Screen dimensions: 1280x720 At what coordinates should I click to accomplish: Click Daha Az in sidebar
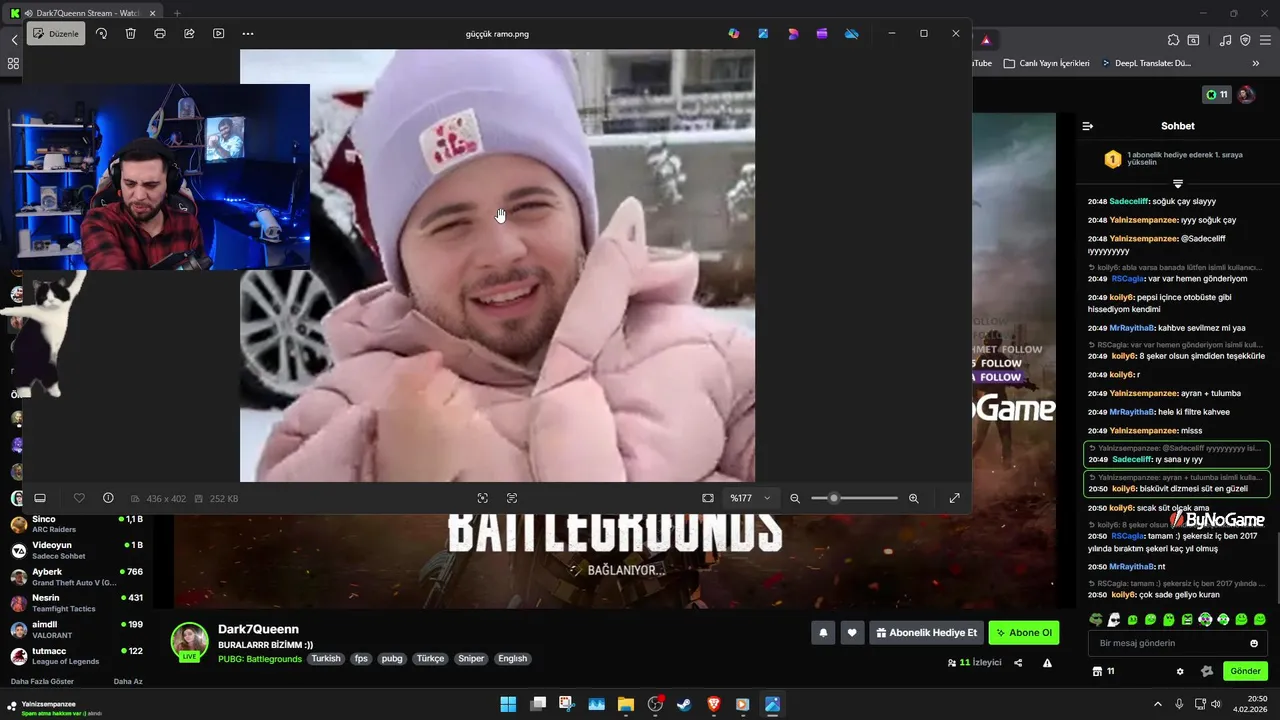click(128, 681)
